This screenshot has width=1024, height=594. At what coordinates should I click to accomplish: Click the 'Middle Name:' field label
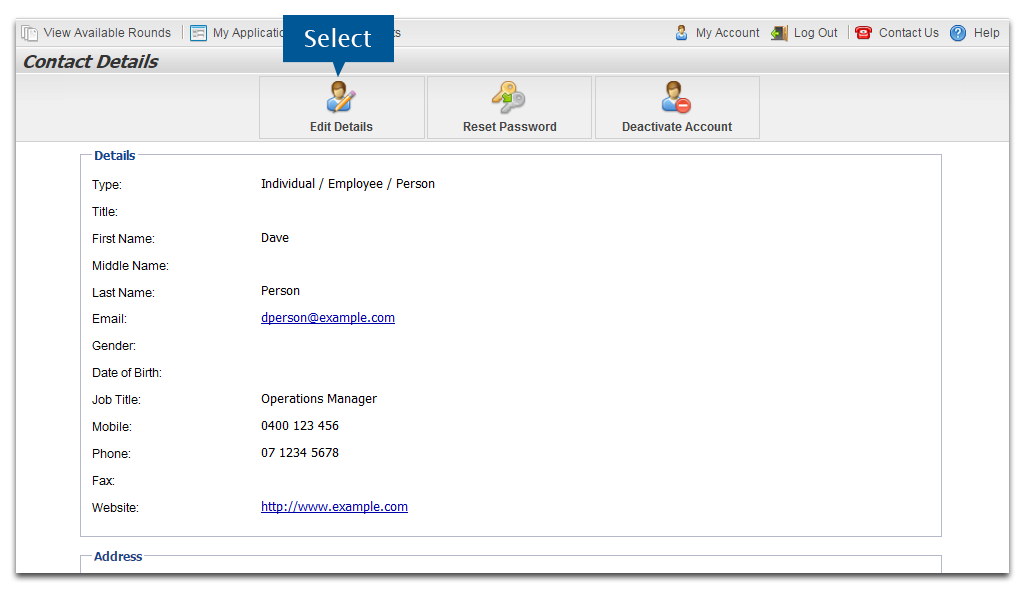tap(131, 266)
